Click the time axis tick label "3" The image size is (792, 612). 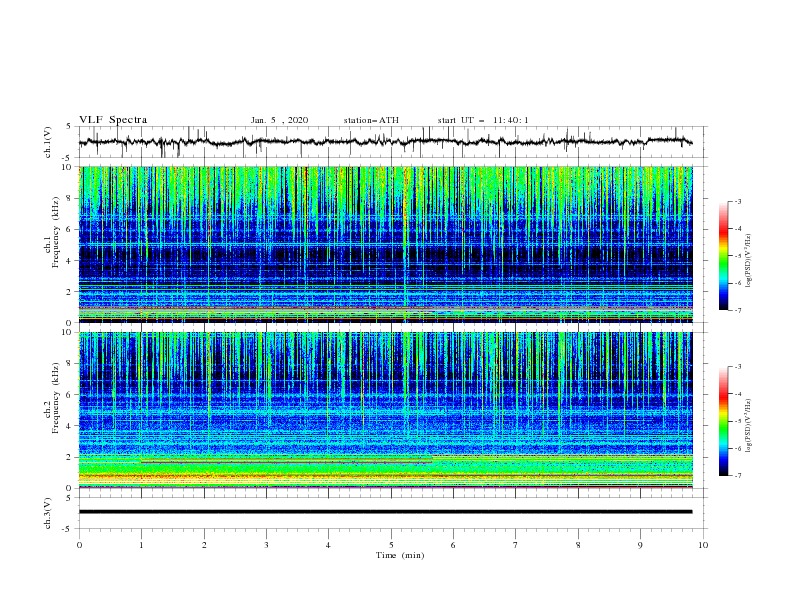[266, 545]
